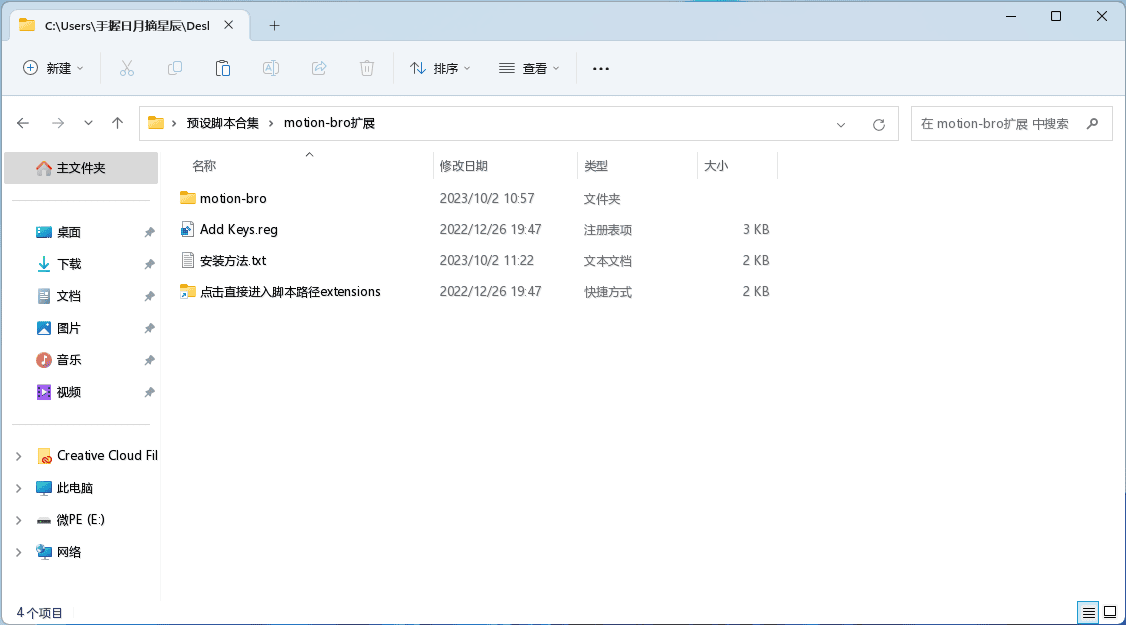This screenshot has width=1126, height=625.
Task: Open the 排序 dropdown menu
Action: click(x=441, y=68)
